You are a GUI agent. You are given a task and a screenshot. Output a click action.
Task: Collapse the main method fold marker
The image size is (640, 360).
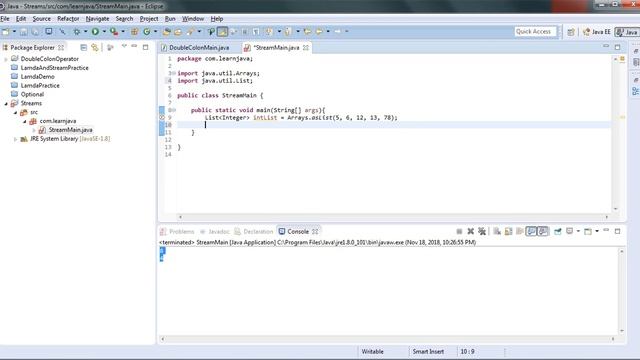174,110
